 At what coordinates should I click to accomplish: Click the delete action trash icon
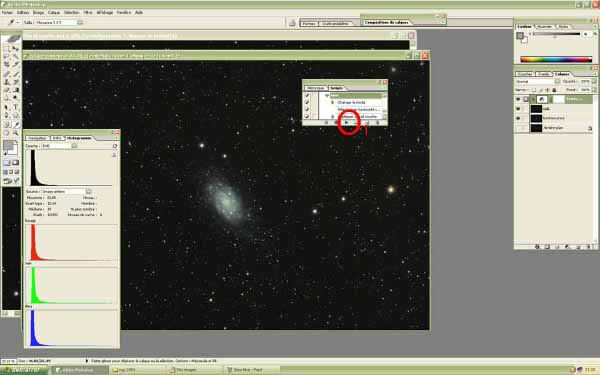[378, 122]
